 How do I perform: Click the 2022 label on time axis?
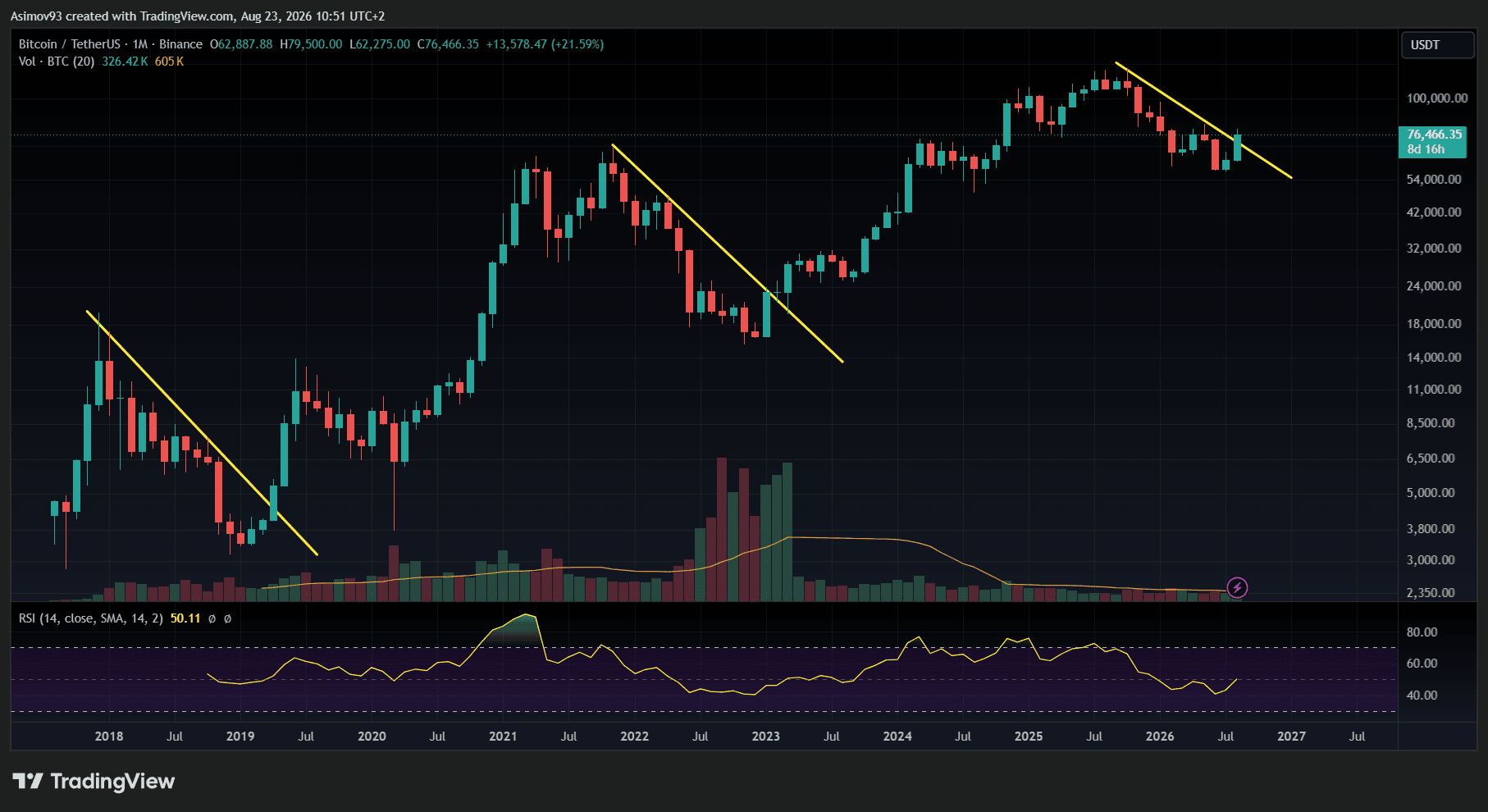634,737
